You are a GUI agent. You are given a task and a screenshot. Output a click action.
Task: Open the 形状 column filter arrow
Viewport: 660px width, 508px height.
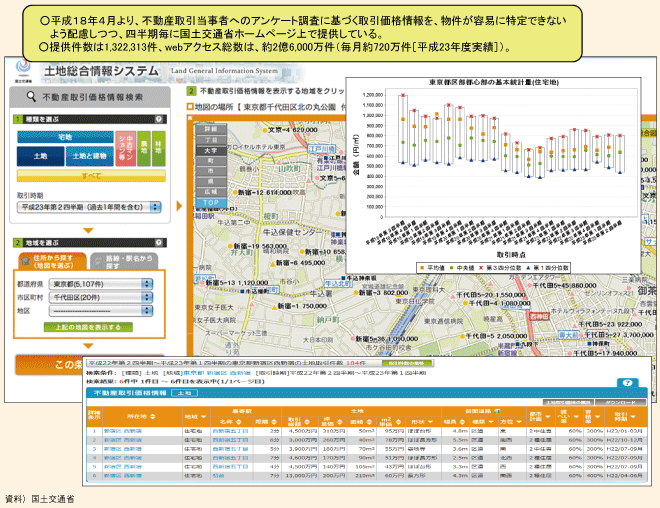pos(432,422)
